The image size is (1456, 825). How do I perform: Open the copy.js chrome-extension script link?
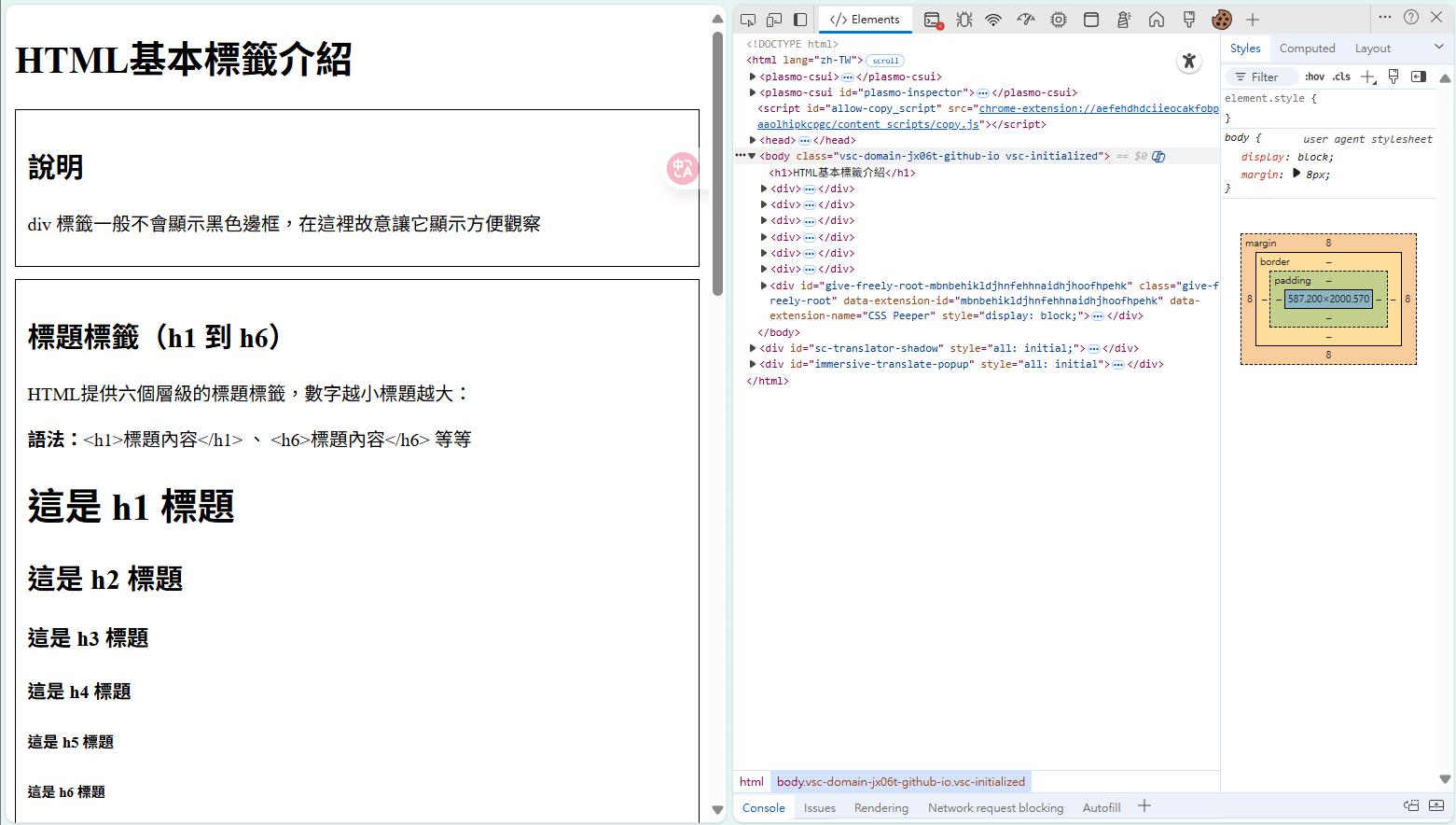point(988,117)
